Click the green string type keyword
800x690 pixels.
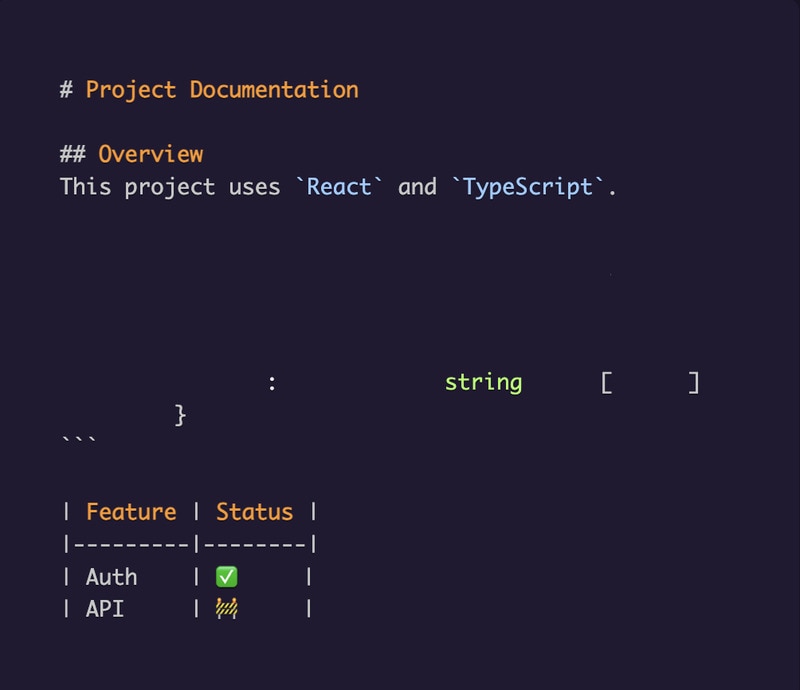[483, 382]
